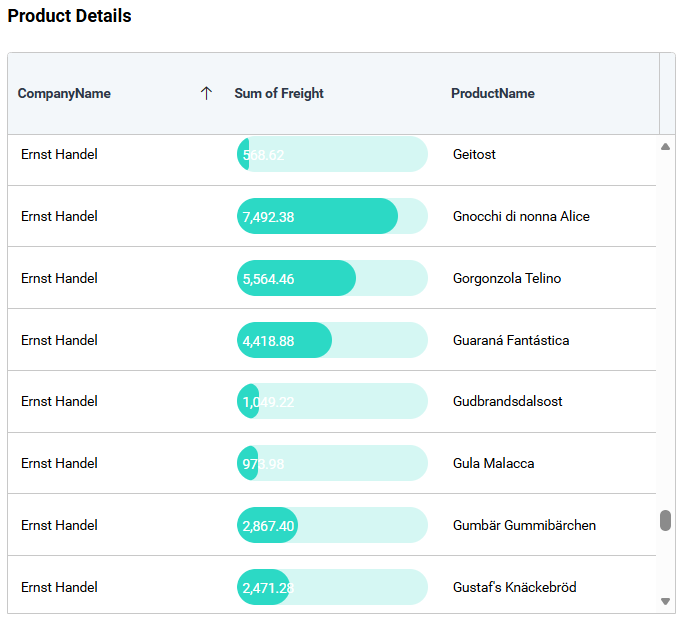
Task: Select the Gnocchi di nonna Alice cell
Action: coord(521,216)
